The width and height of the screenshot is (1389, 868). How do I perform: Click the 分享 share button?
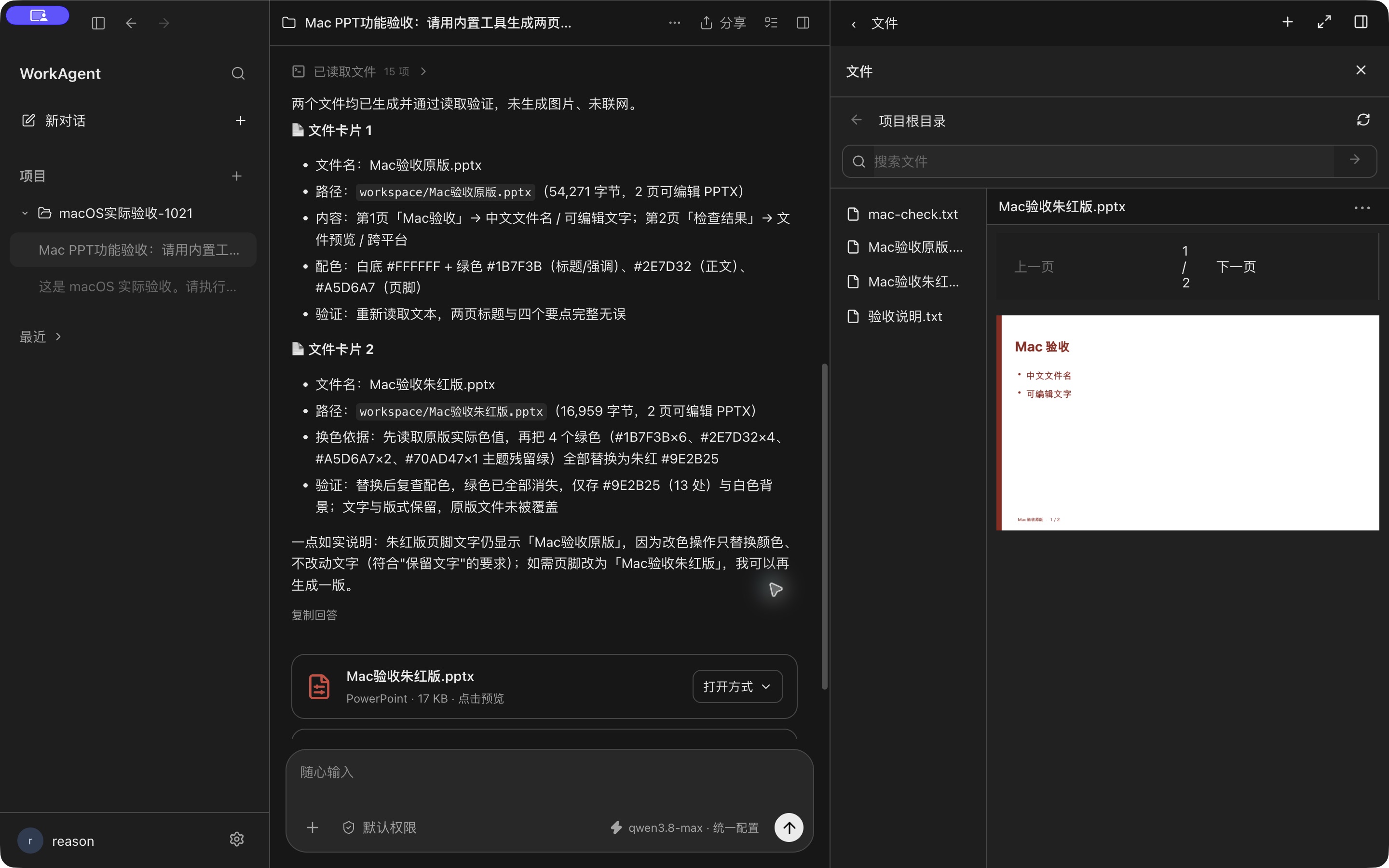pos(723,23)
